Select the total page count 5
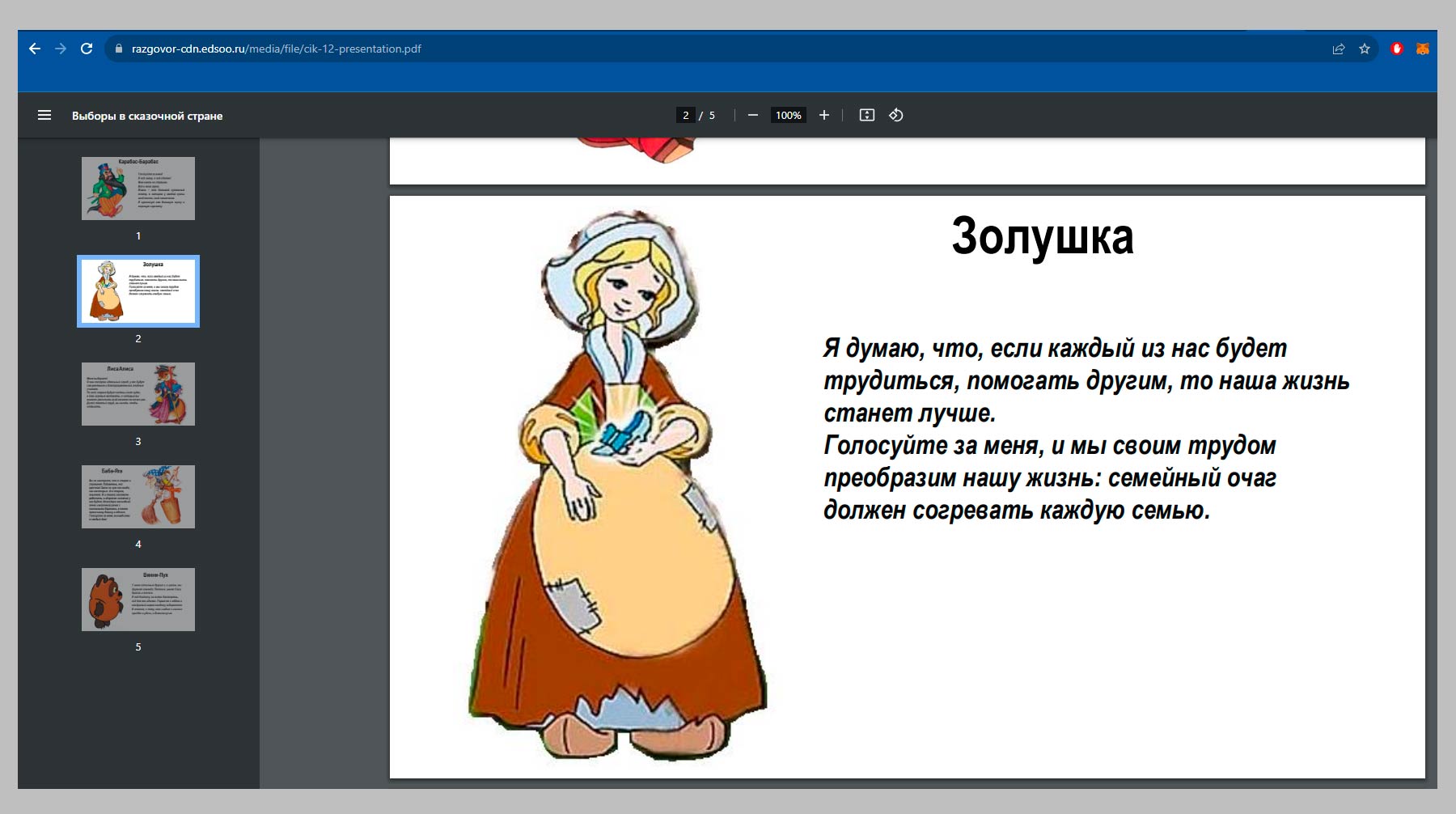 pos(712,115)
